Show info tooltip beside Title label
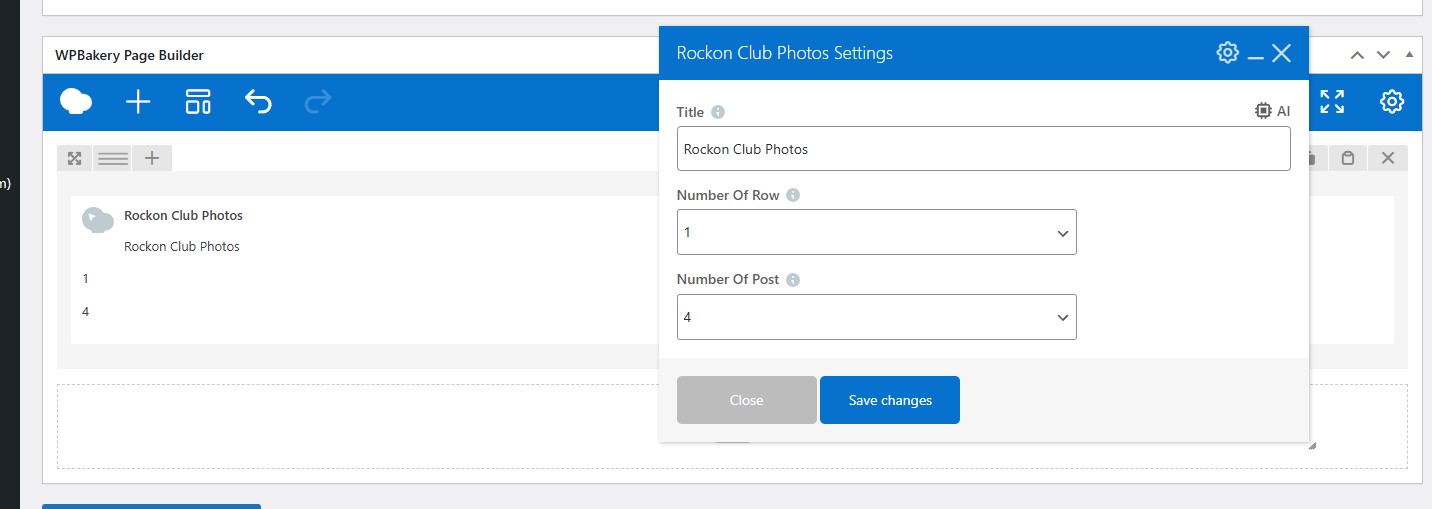 718,112
